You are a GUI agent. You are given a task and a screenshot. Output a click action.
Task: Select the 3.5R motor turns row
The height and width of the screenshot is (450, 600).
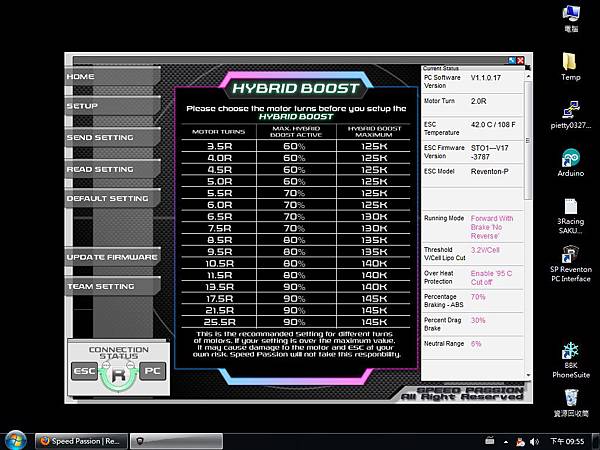tap(296, 146)
